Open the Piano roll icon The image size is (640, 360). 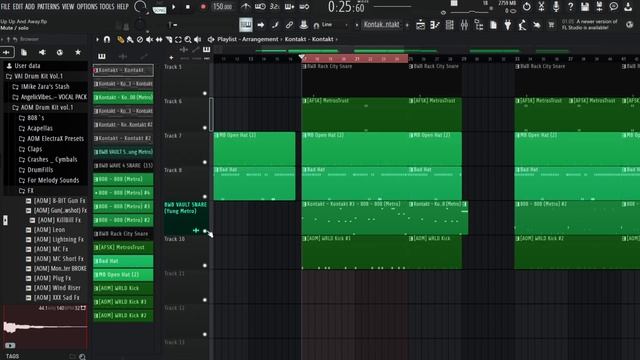(x=435, y=25)
